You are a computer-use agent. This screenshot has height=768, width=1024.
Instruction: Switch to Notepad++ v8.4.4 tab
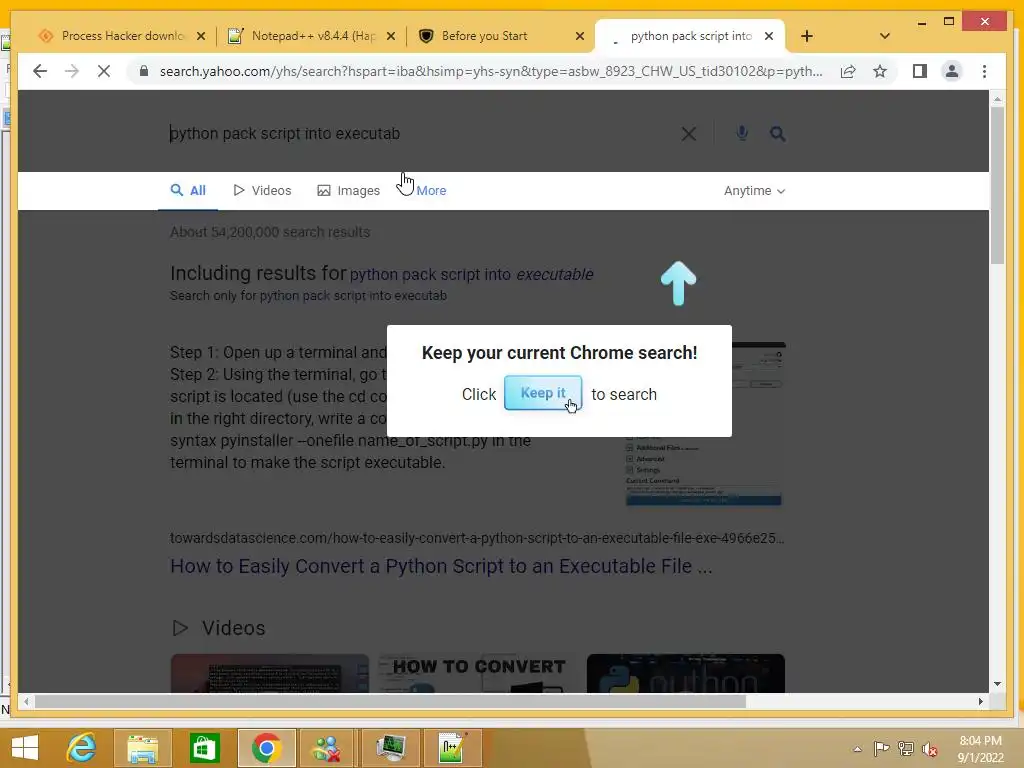tap(311, 36)
